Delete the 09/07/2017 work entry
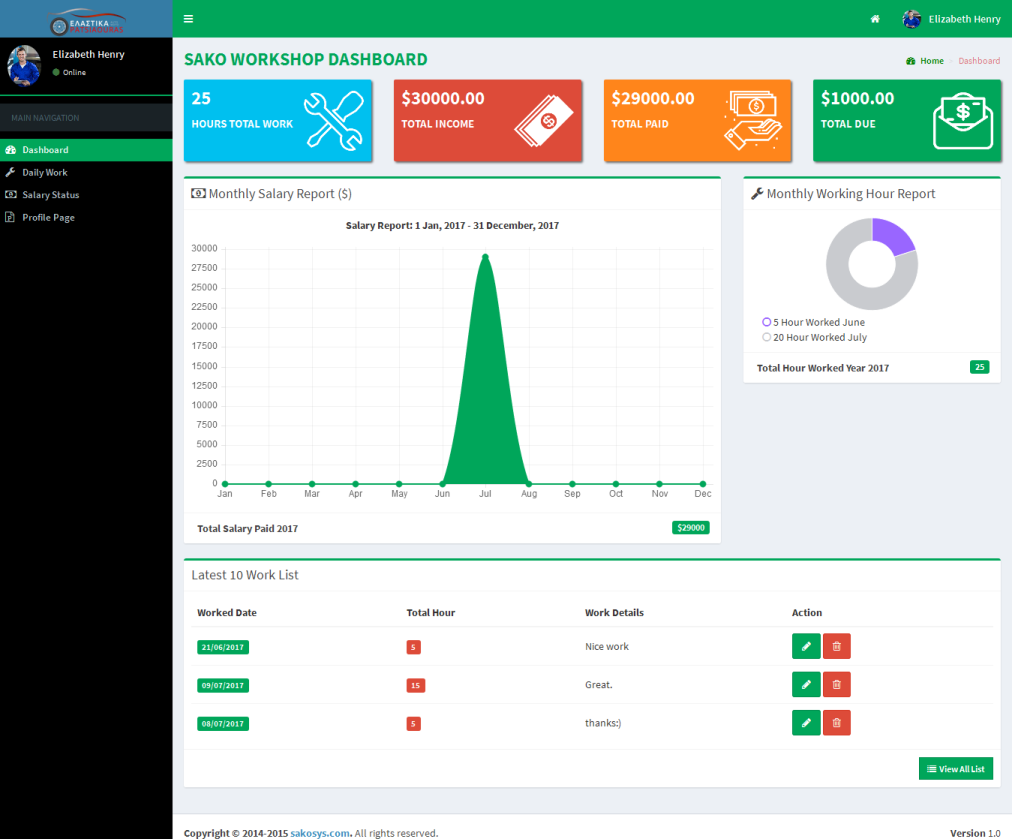The width and height of the screenshot is (1012, 839). (837, 685)
